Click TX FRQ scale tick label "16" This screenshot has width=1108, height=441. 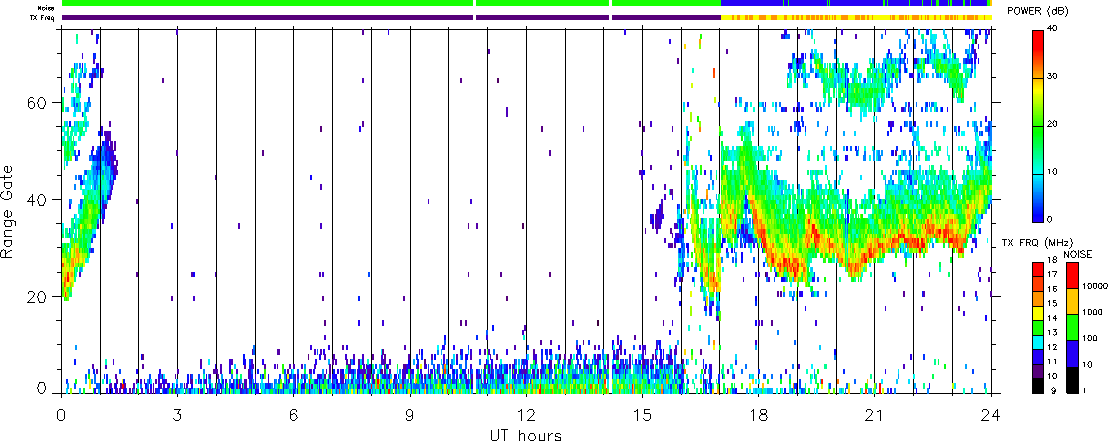[1054, 289]
